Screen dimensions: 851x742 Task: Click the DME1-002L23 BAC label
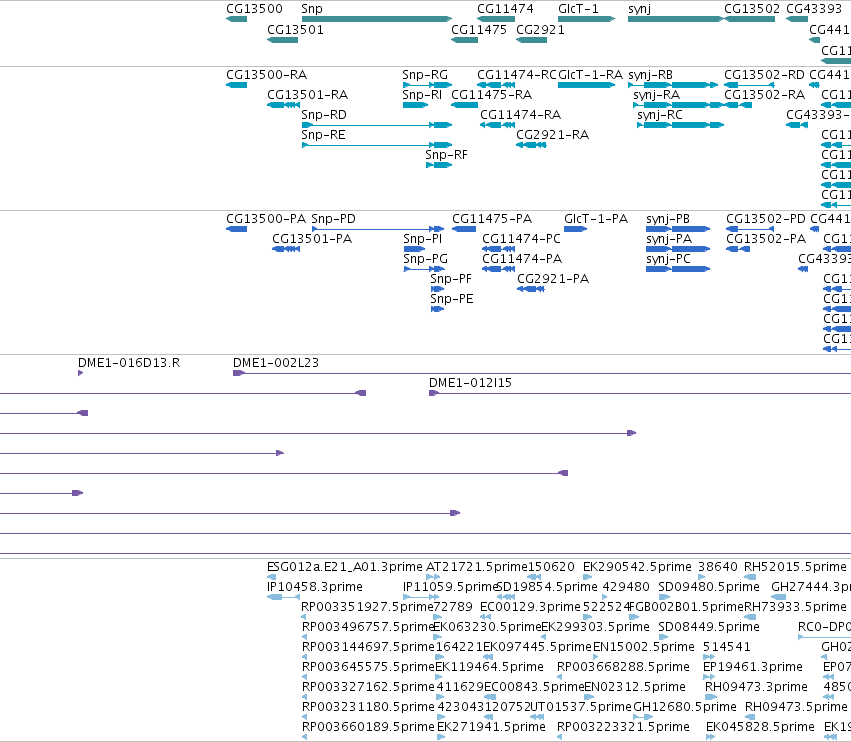pos(276,363)
